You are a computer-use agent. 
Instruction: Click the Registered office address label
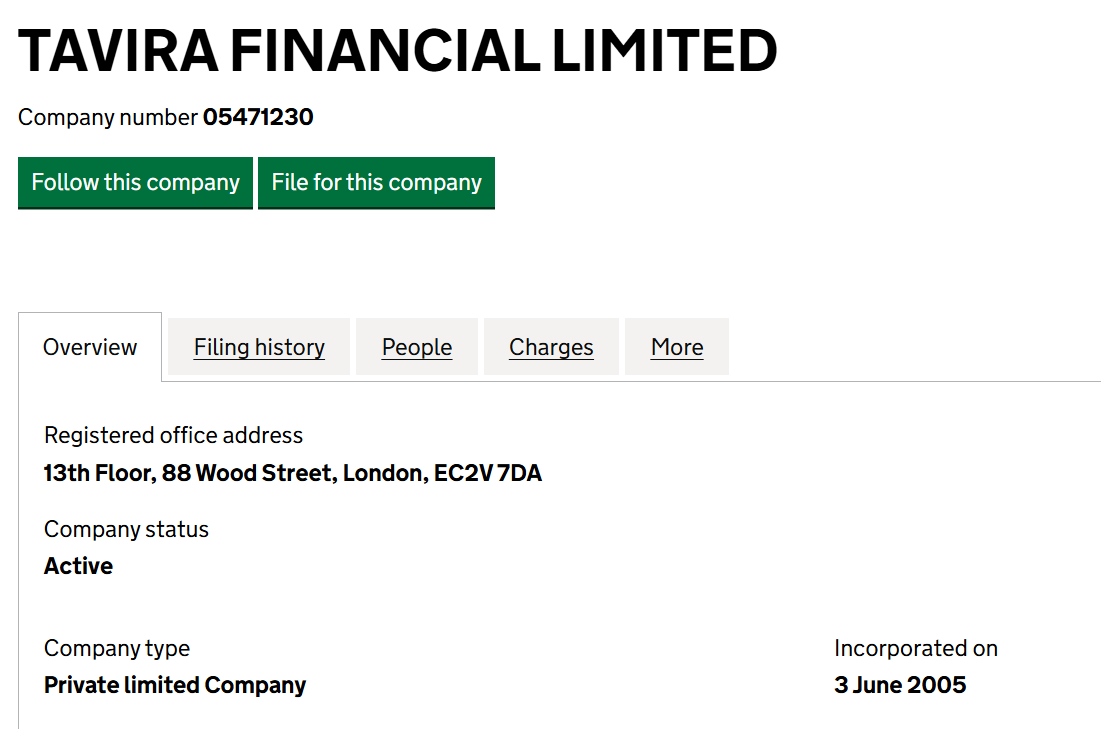point(173,435)
